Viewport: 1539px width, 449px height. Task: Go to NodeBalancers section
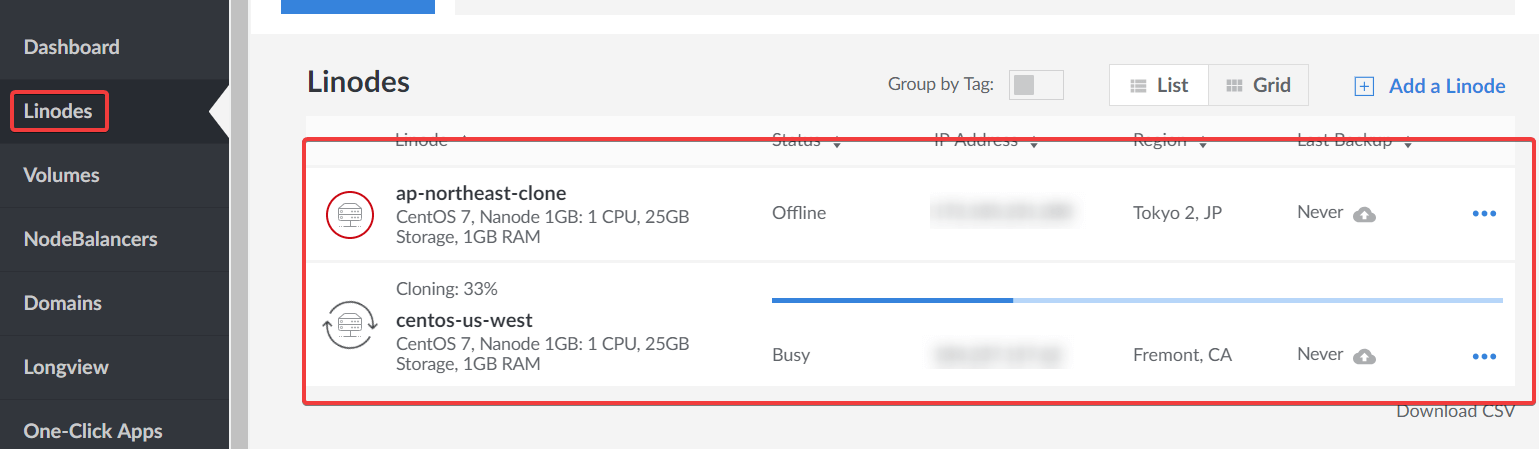[x=90, y=239]
